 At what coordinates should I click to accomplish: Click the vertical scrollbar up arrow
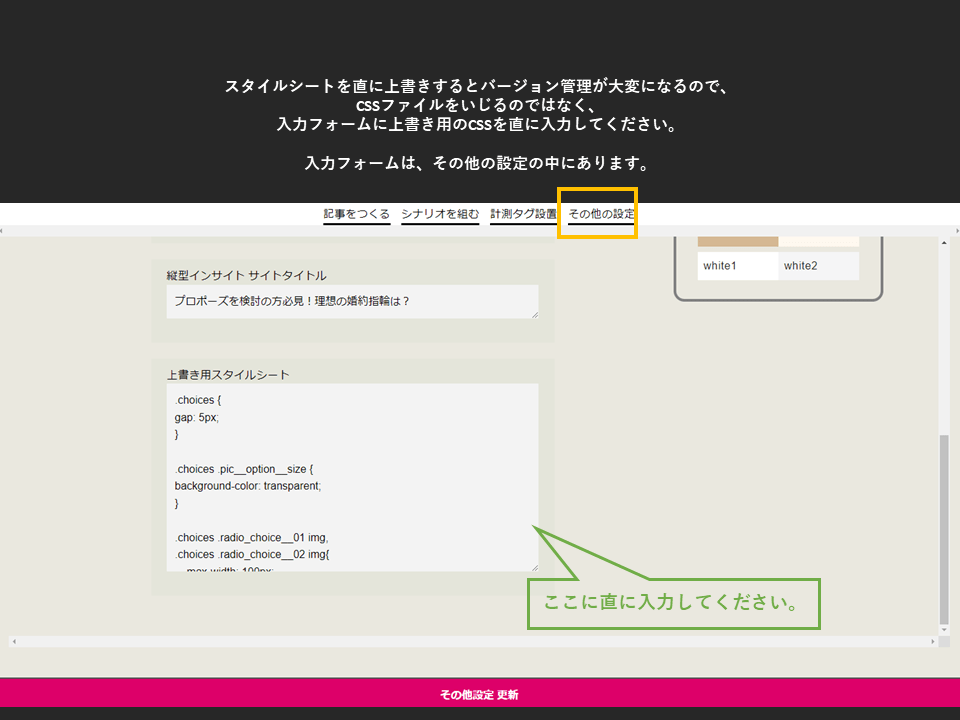tap(944, 243)
